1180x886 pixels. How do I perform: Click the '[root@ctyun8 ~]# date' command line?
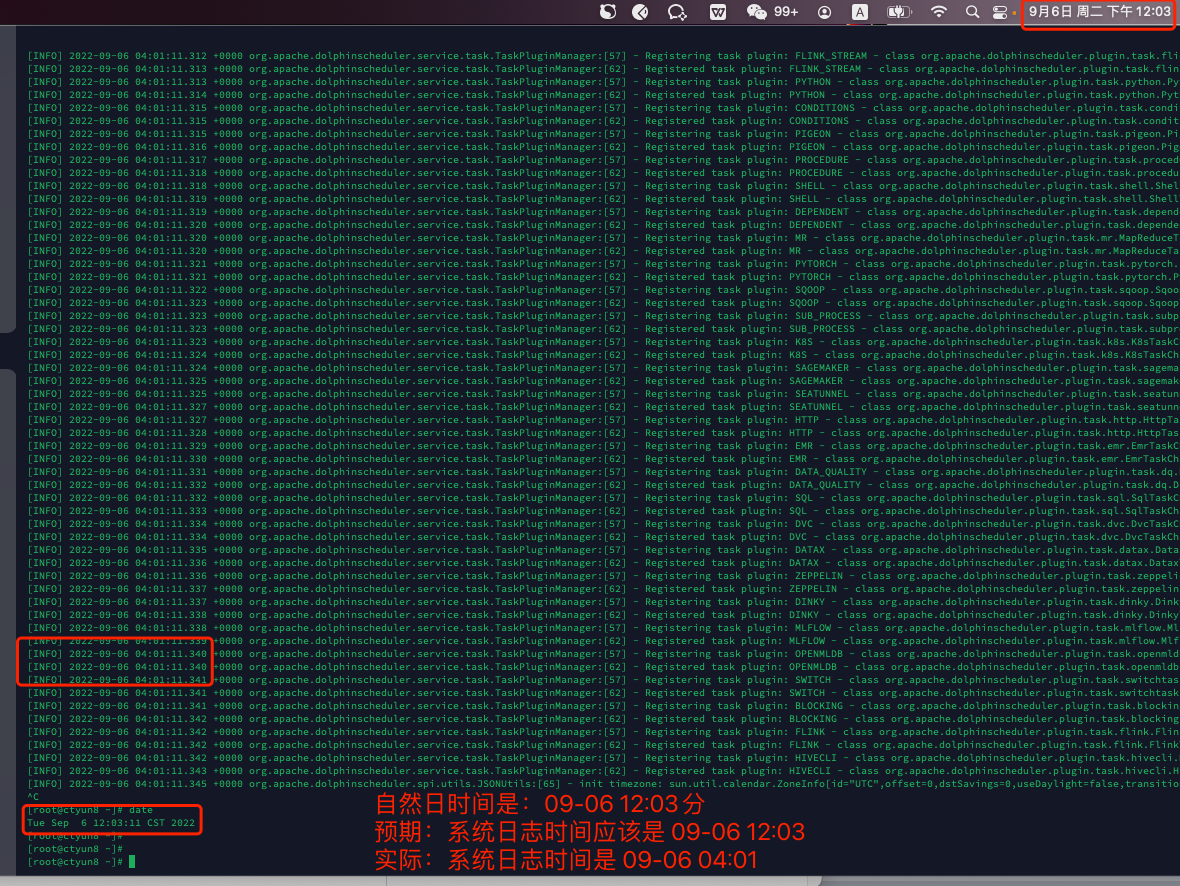point(90,810)
